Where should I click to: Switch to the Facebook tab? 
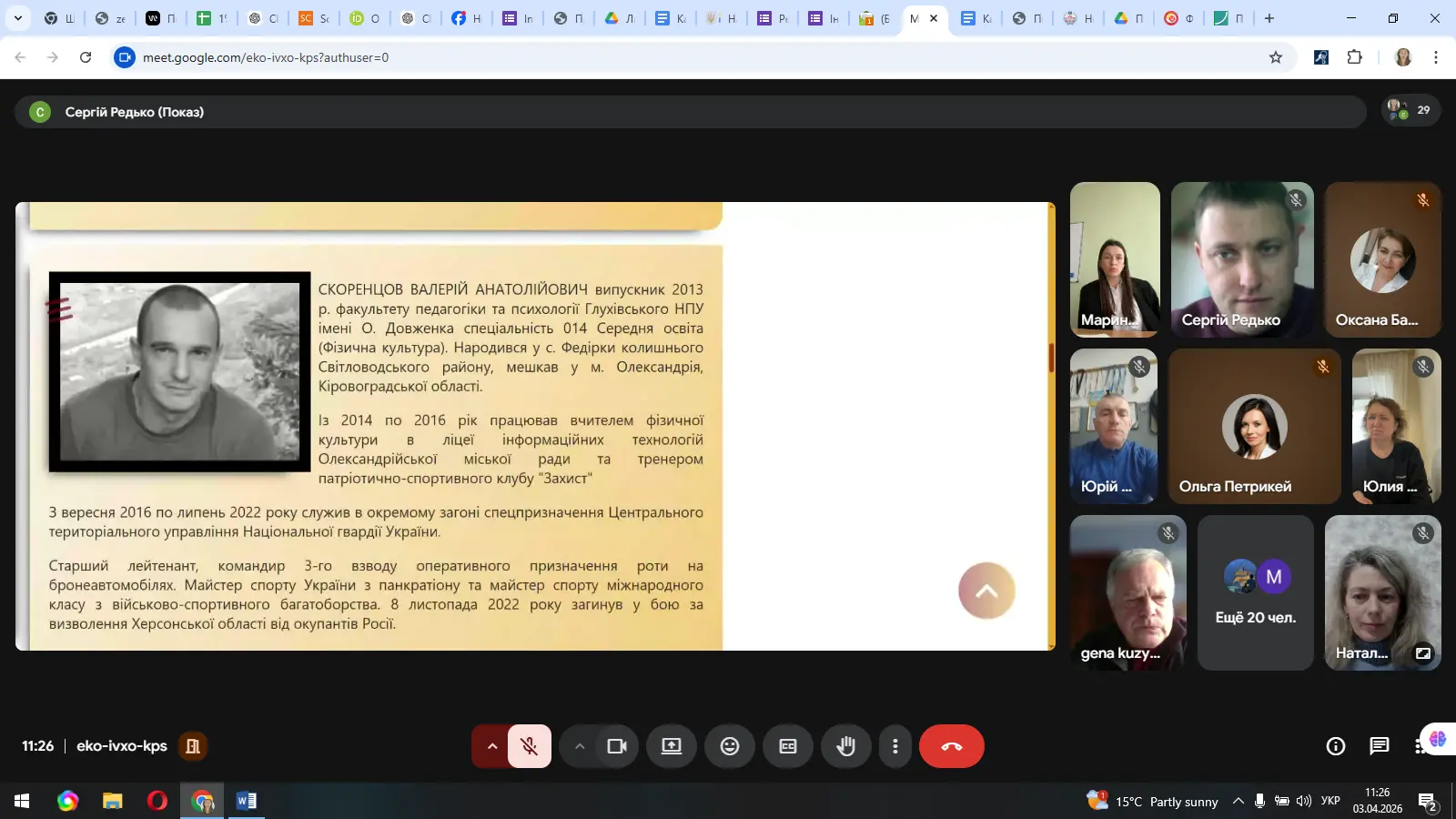466,18
